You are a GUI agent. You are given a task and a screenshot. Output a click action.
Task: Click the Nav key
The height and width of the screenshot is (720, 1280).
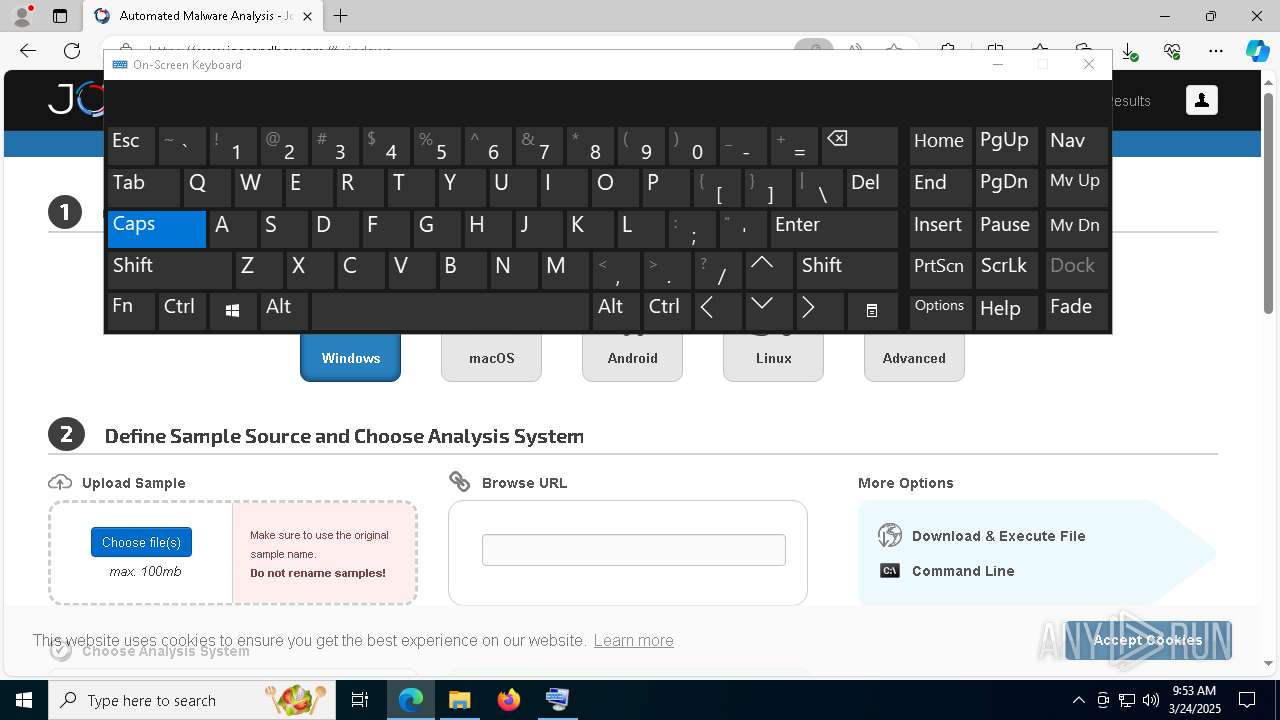pyautogui.click(x=1076, y=145)
